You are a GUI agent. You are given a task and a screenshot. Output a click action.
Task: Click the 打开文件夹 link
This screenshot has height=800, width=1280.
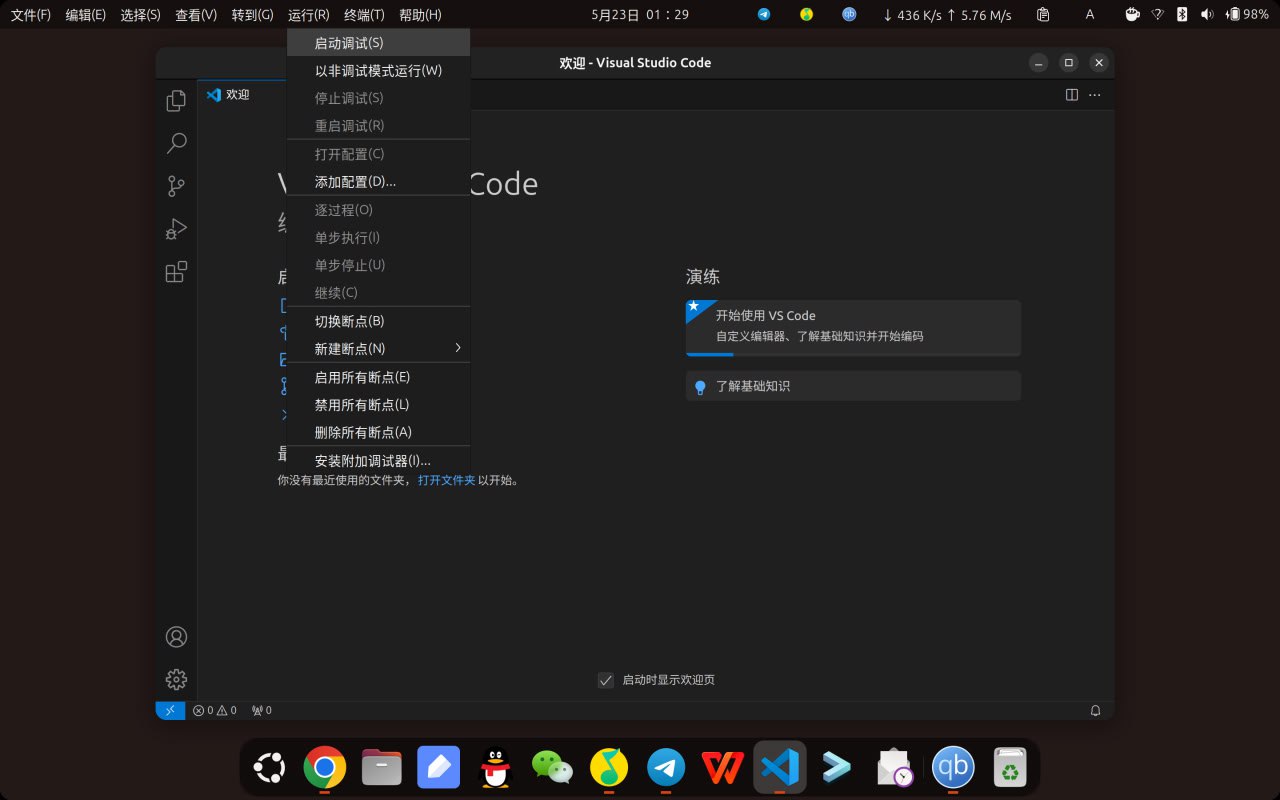[x=446, y=480]
